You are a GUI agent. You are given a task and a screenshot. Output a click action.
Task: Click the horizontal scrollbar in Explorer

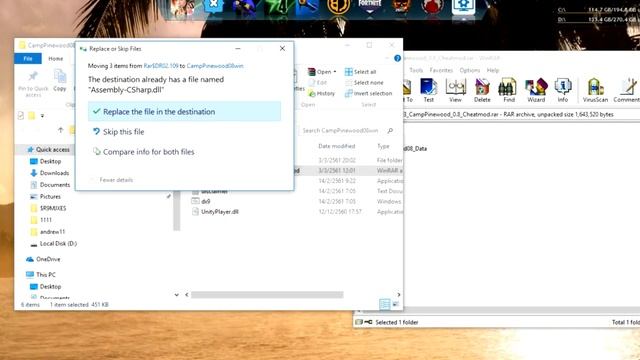coord(267,295)
